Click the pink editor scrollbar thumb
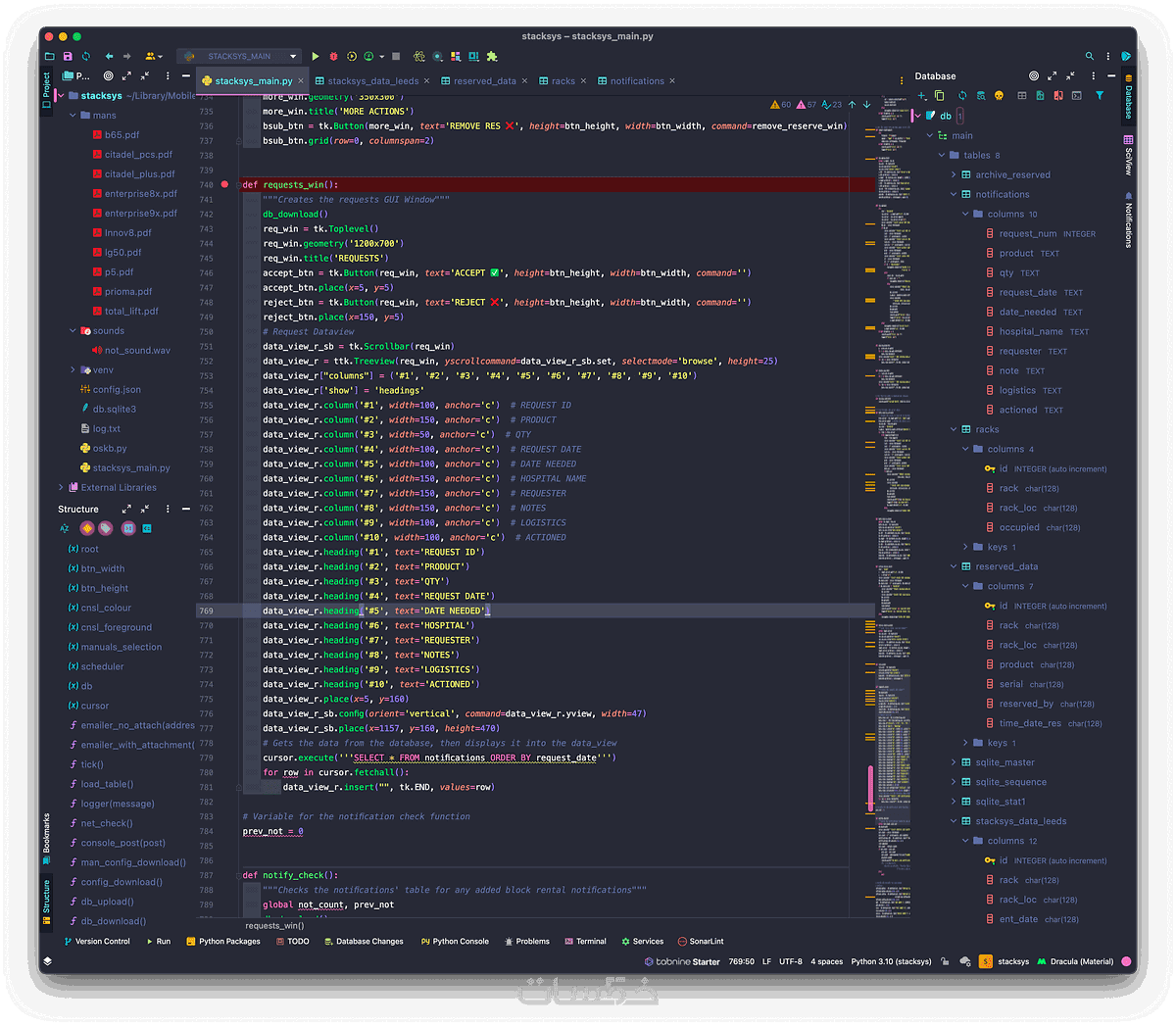 pos(870,788)
